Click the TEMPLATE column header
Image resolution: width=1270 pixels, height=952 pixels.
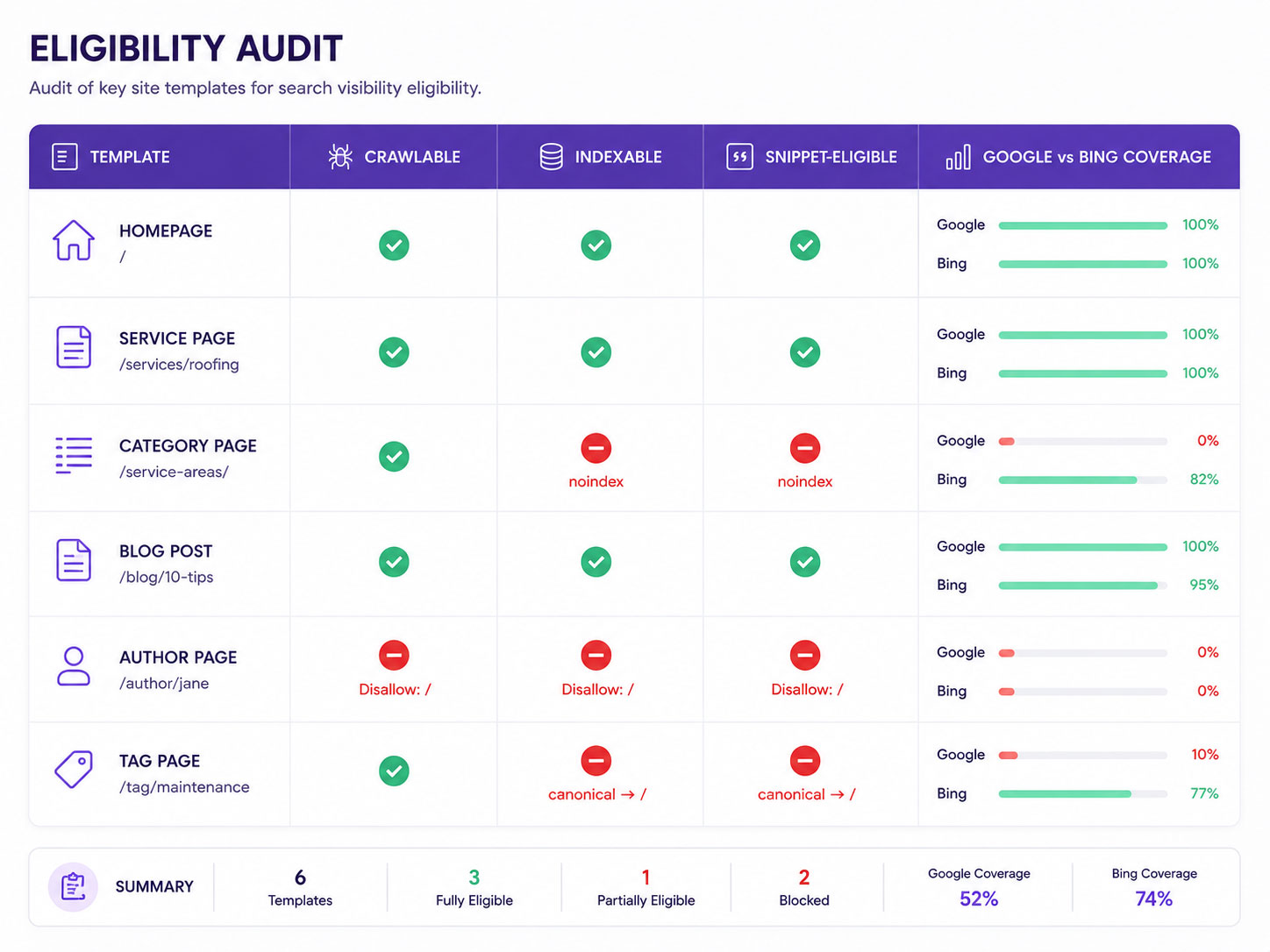coord(160,157)
